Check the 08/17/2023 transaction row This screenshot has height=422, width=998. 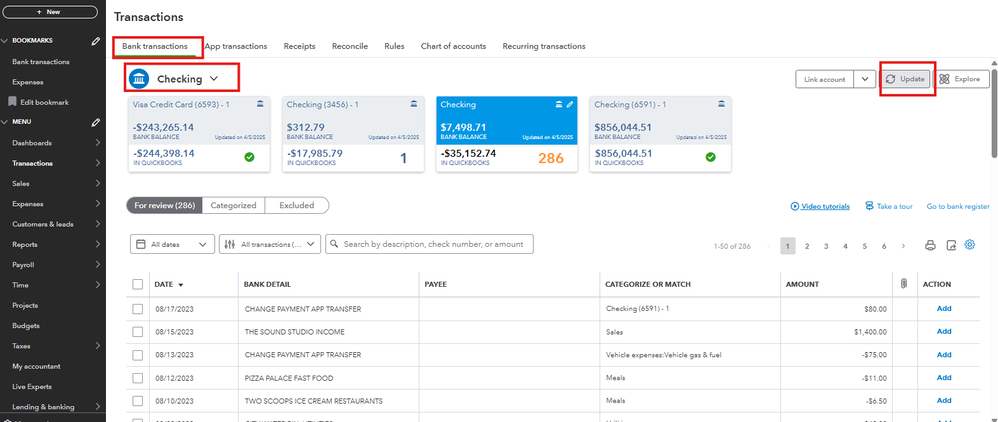pos(138,309)
